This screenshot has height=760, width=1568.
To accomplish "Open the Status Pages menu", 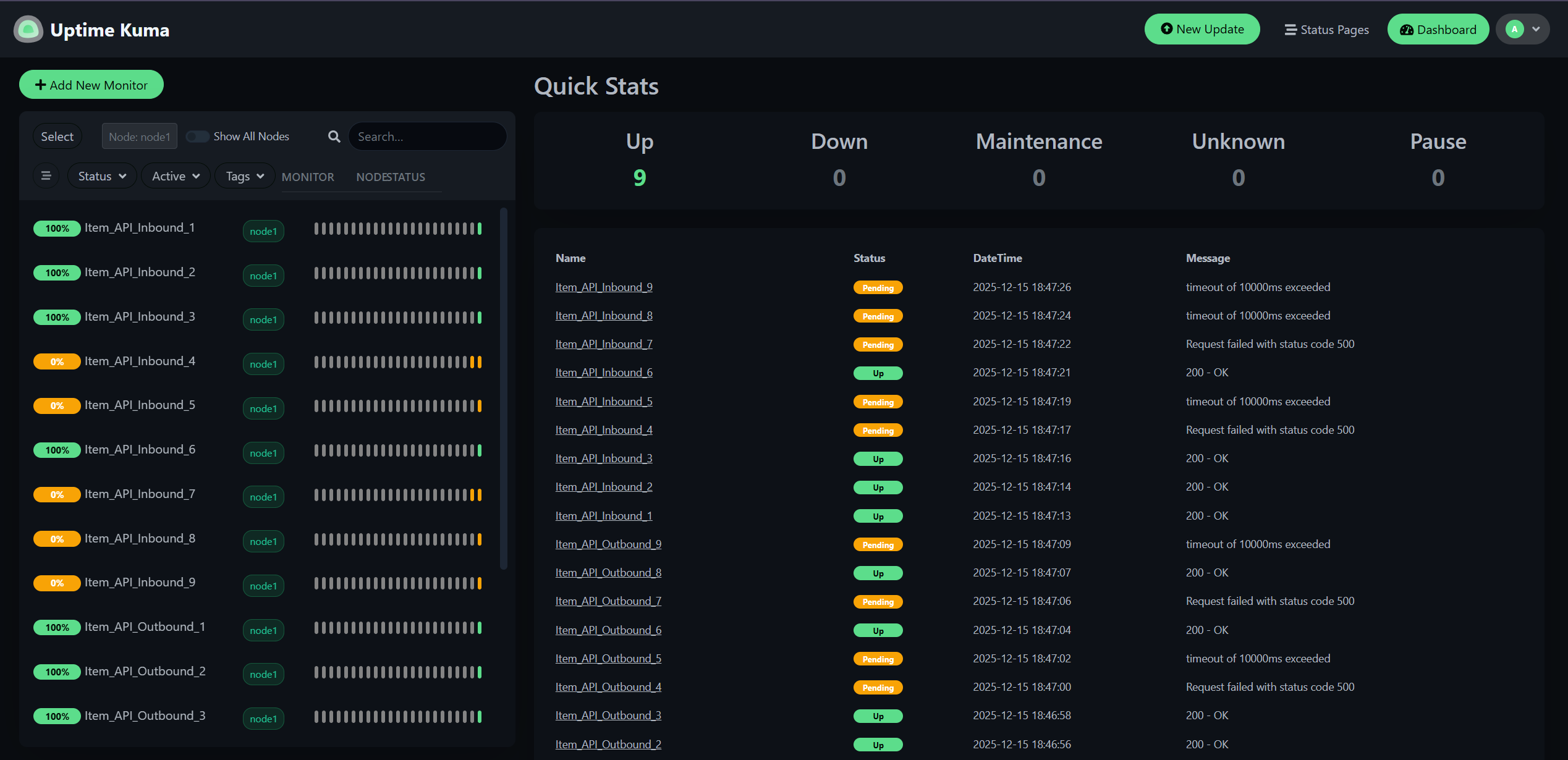I will 1326,30.
